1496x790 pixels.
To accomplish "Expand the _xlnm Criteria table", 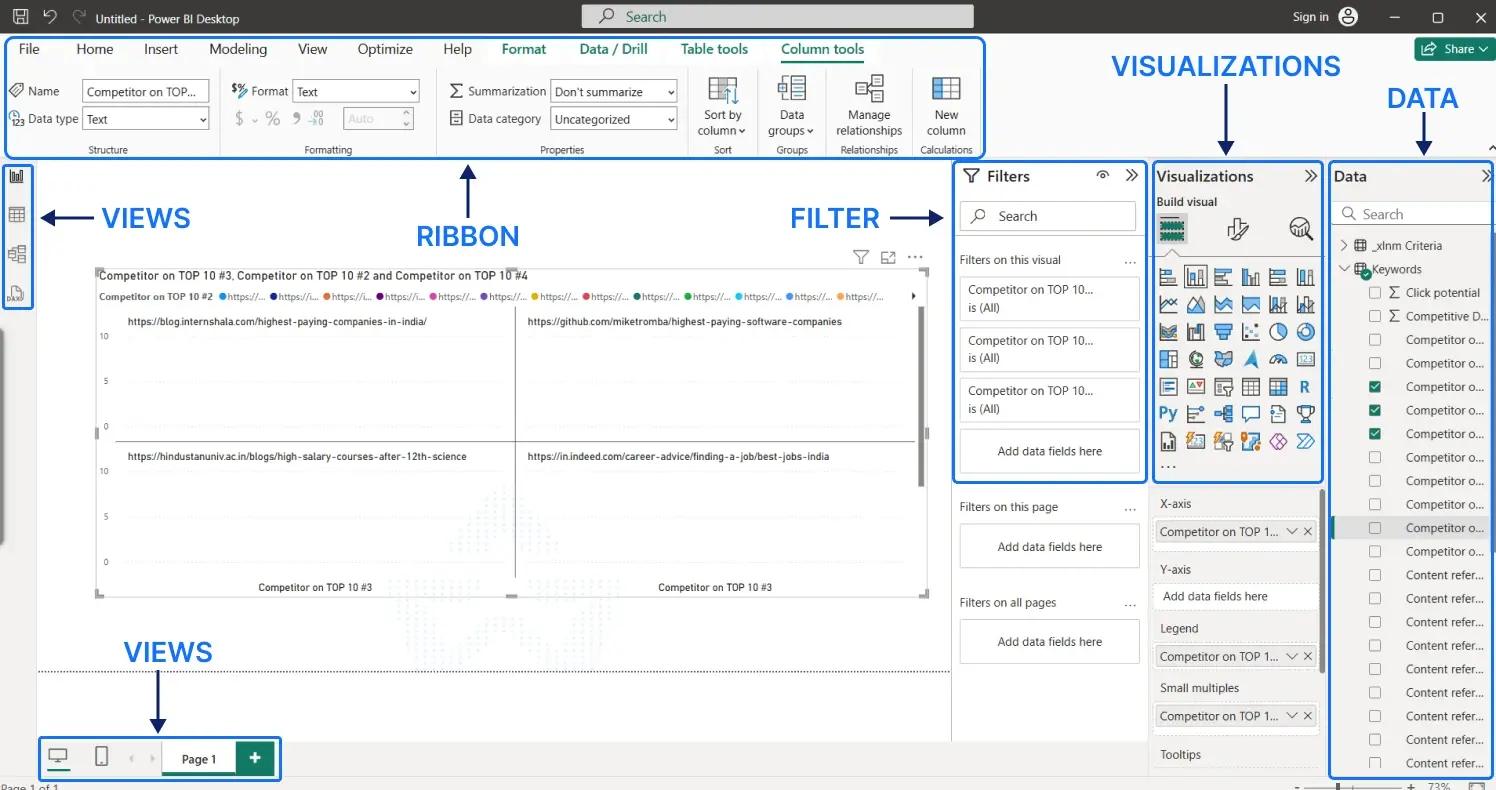I will pyautogui.click(x=1344, y=245).
